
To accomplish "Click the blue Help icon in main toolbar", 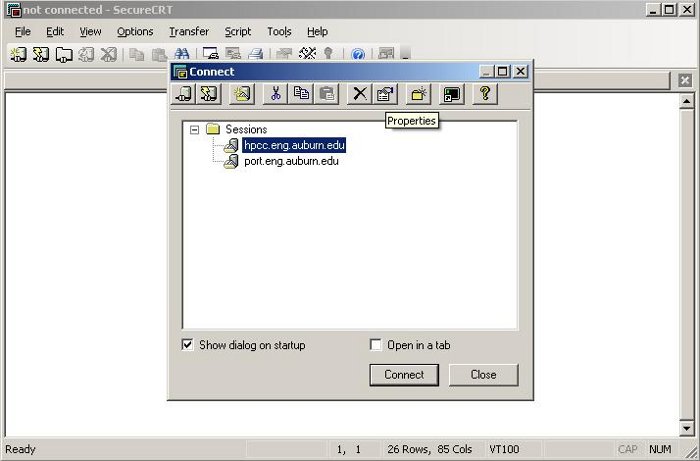I will 358,54.
